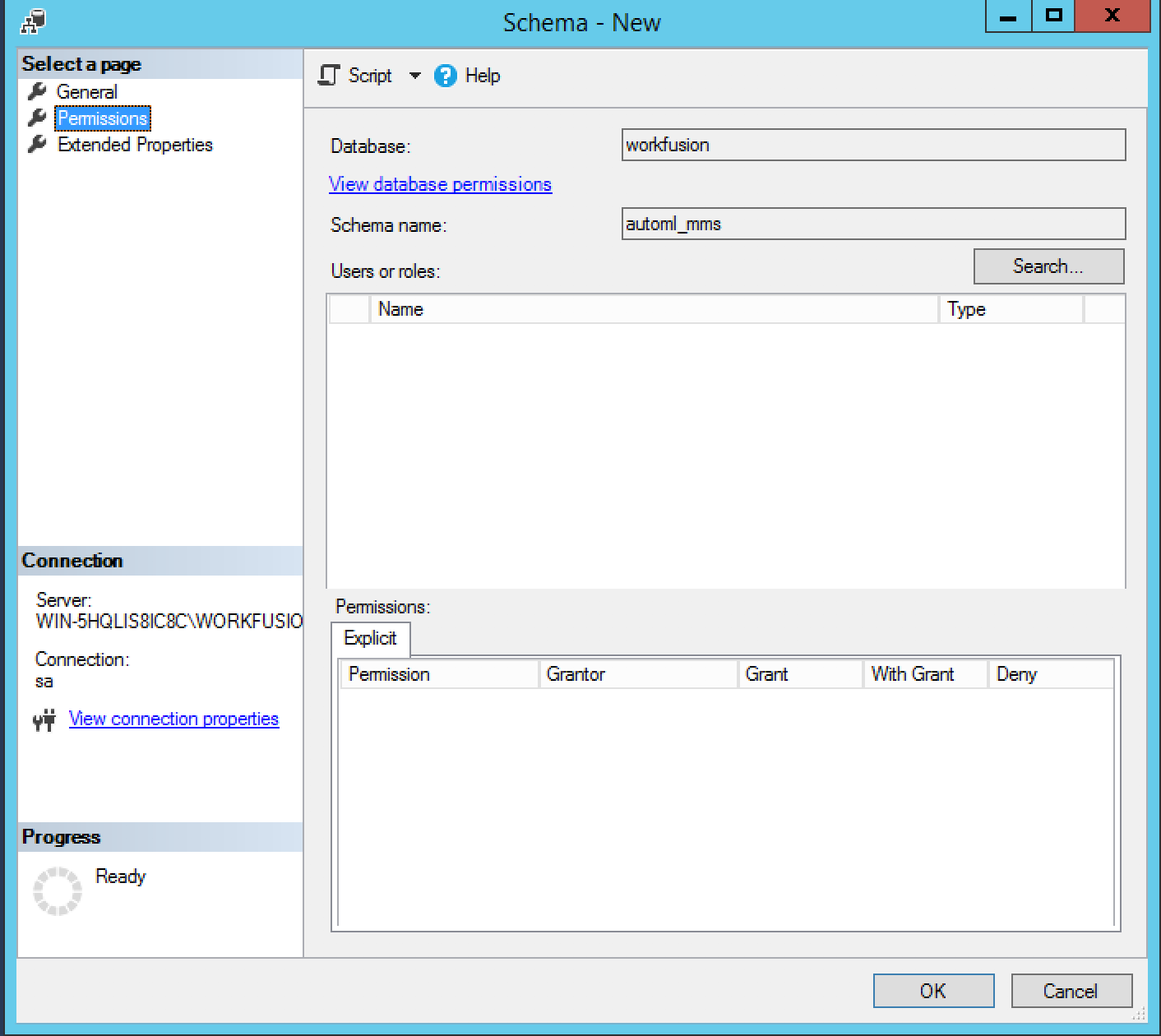Open Help from the toolbar label
Screen dimensions: 1161x1036
coord(483,76)
